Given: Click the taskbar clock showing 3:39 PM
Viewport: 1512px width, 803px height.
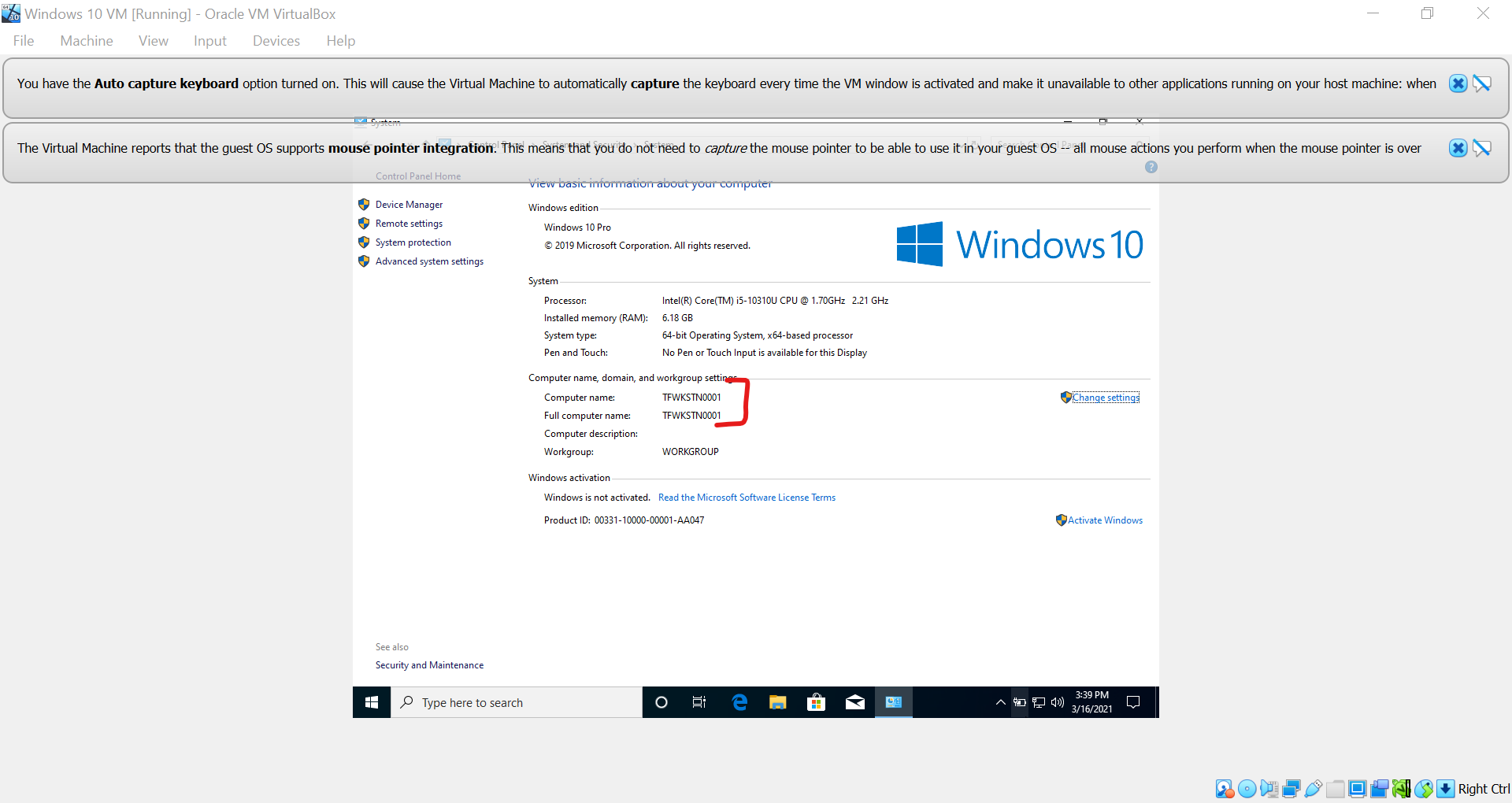Looking at the screenshot, I should pos(1091,702).
